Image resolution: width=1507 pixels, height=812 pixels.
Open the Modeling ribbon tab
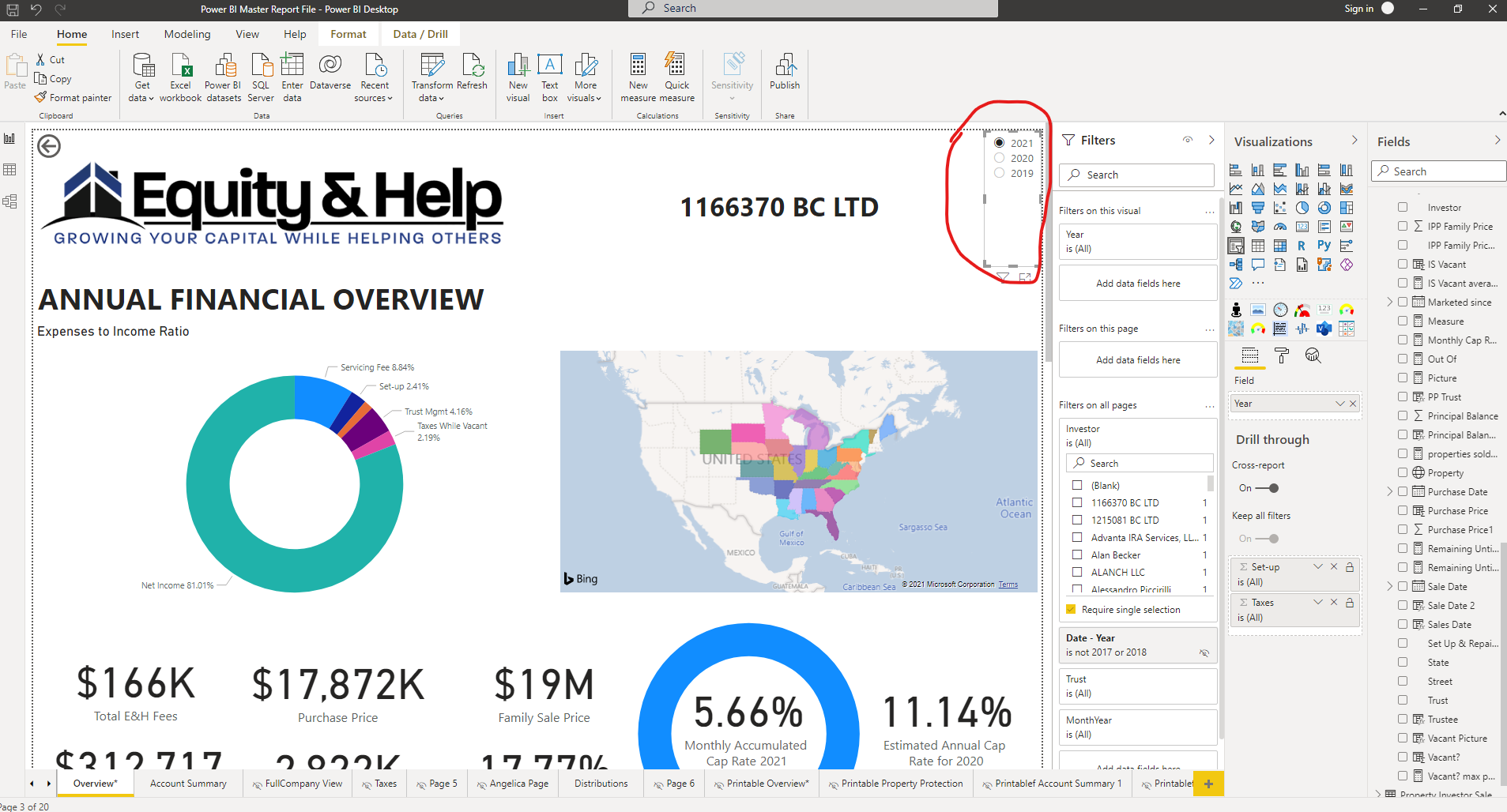pyautogui.click(x=187, y=34)
